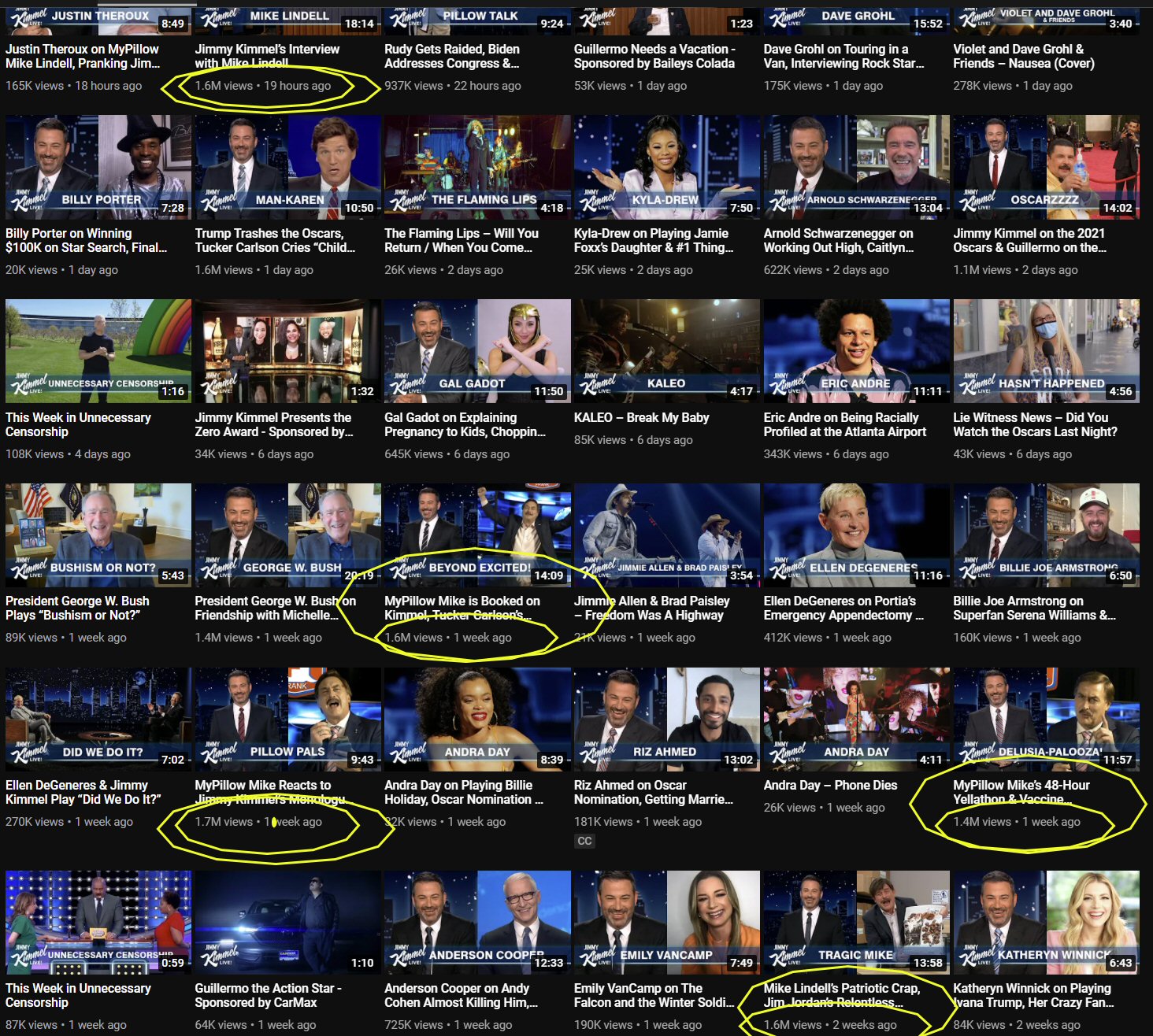This screenshot has width=1153, height=1036.
Task: Open title 'Guillermo the Action Star - Sponsored by CarMax'
Action: tap(269, 995)
